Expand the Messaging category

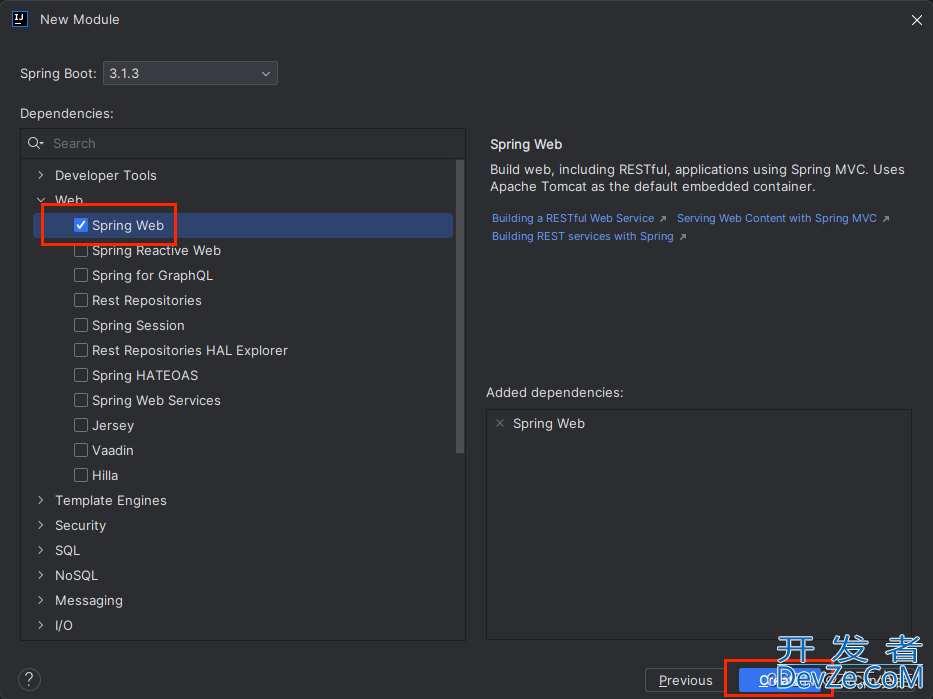coord(40,600)
